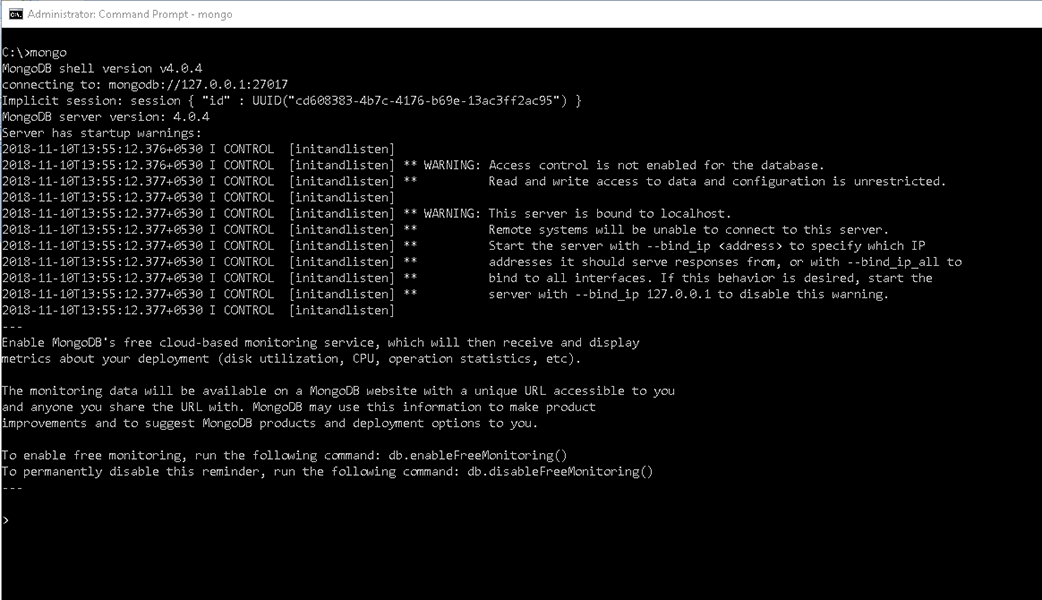Viewport: 1042px width, 600px height.
Task: Click 'Enable MongoDB's free cloud-based monitoring service' line
Action: (x=320, y=343)
